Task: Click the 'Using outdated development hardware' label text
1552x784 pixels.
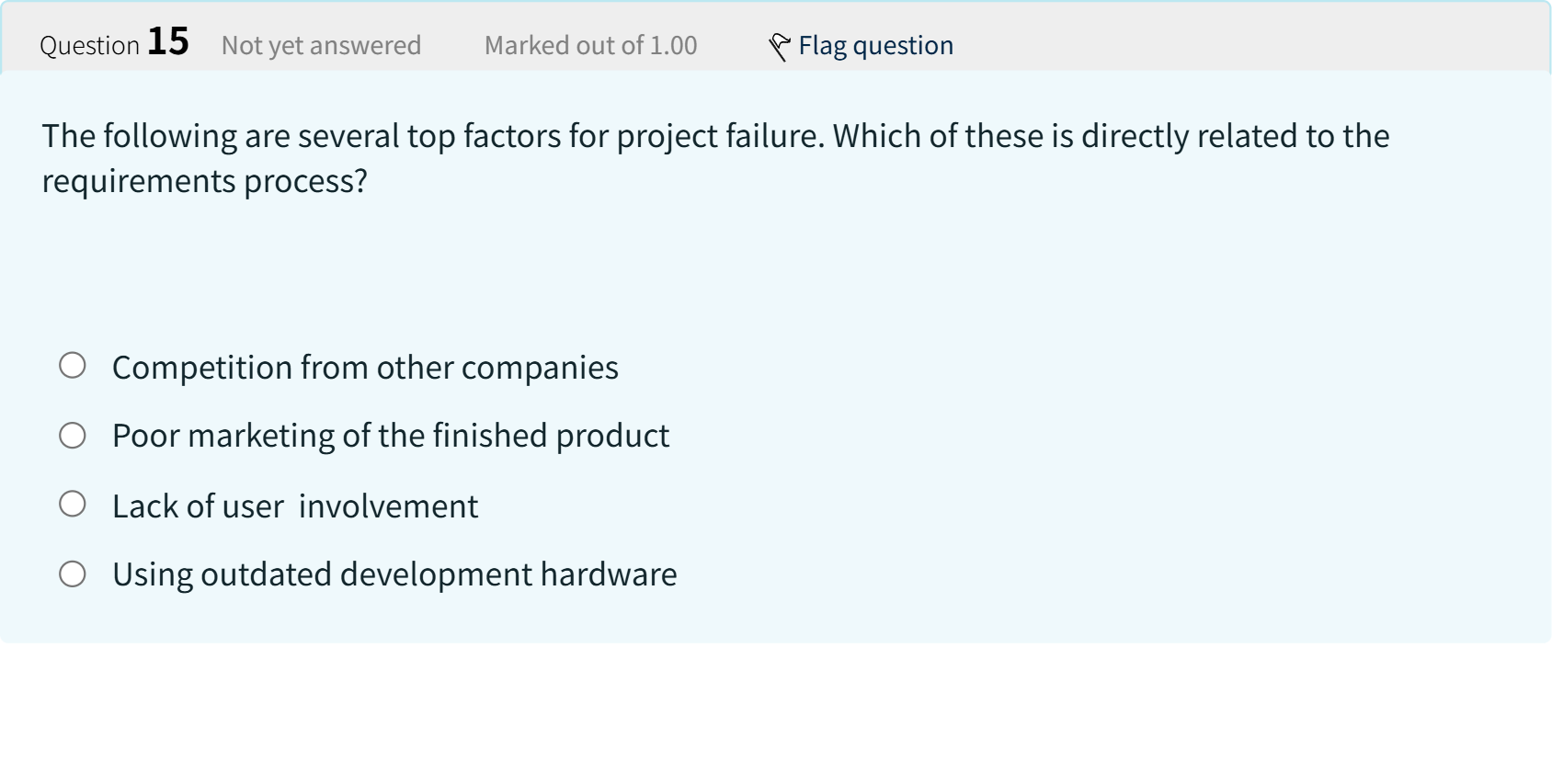Action: (394, 574)
